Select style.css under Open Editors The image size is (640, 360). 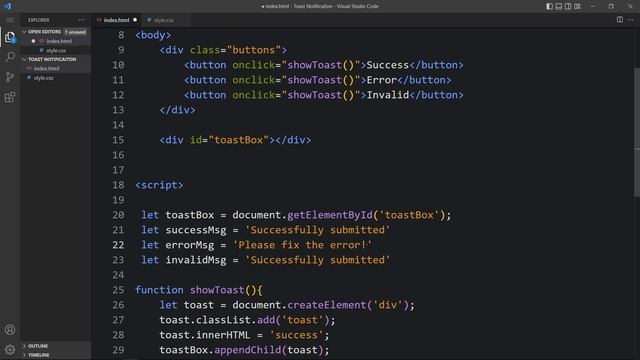tap(56, 51)
